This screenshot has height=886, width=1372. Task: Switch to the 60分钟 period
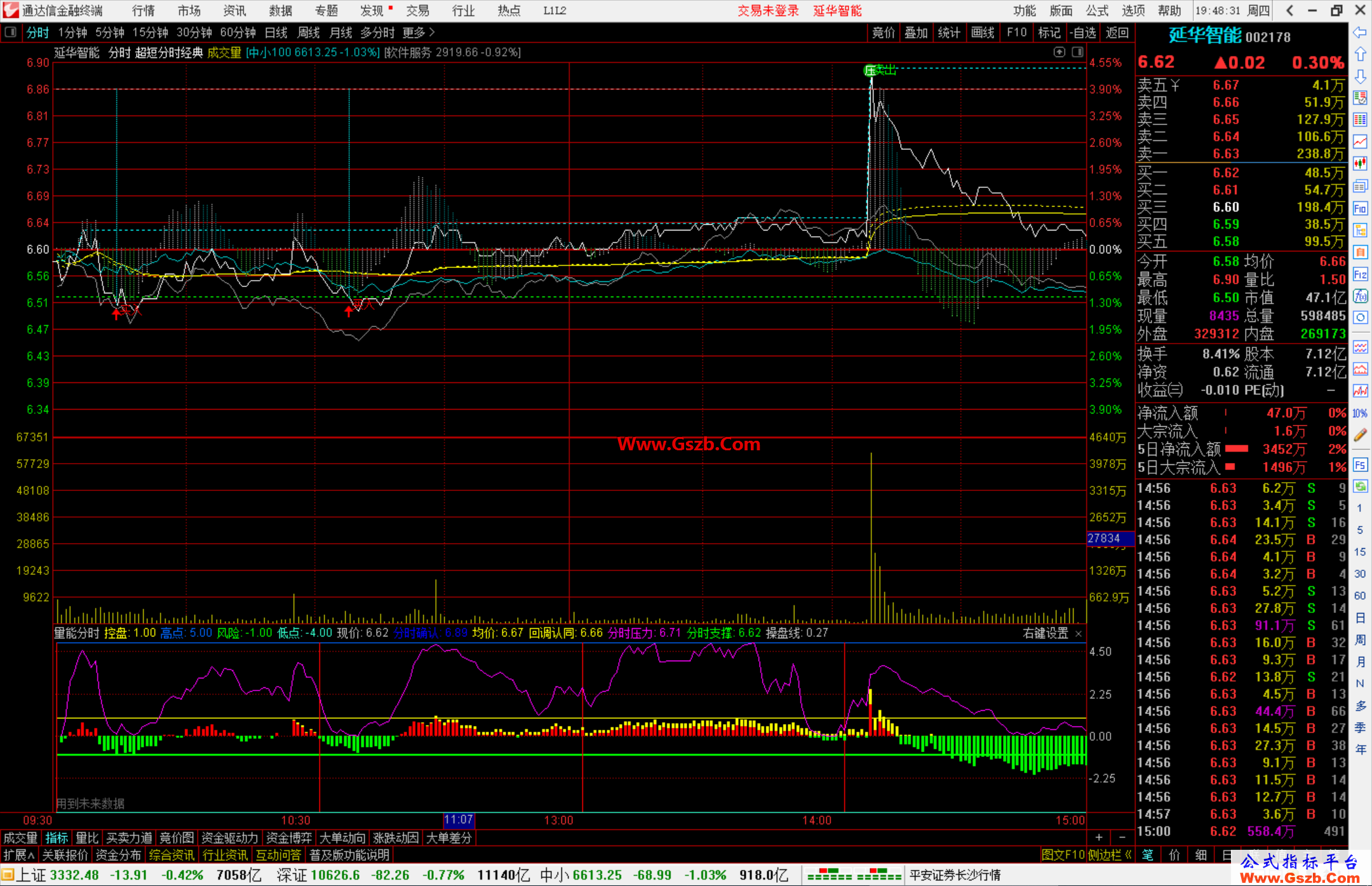pos(238,32)
